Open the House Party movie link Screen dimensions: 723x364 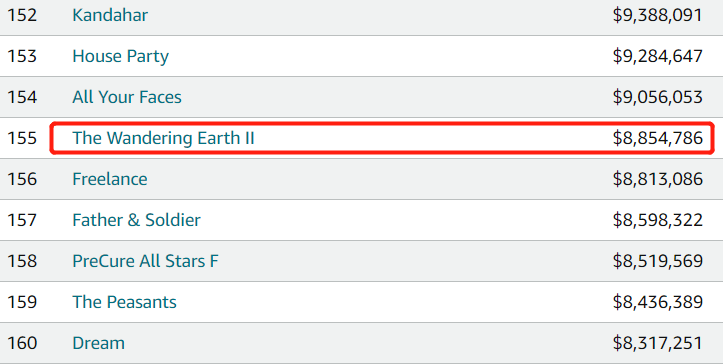coord(120,56)
